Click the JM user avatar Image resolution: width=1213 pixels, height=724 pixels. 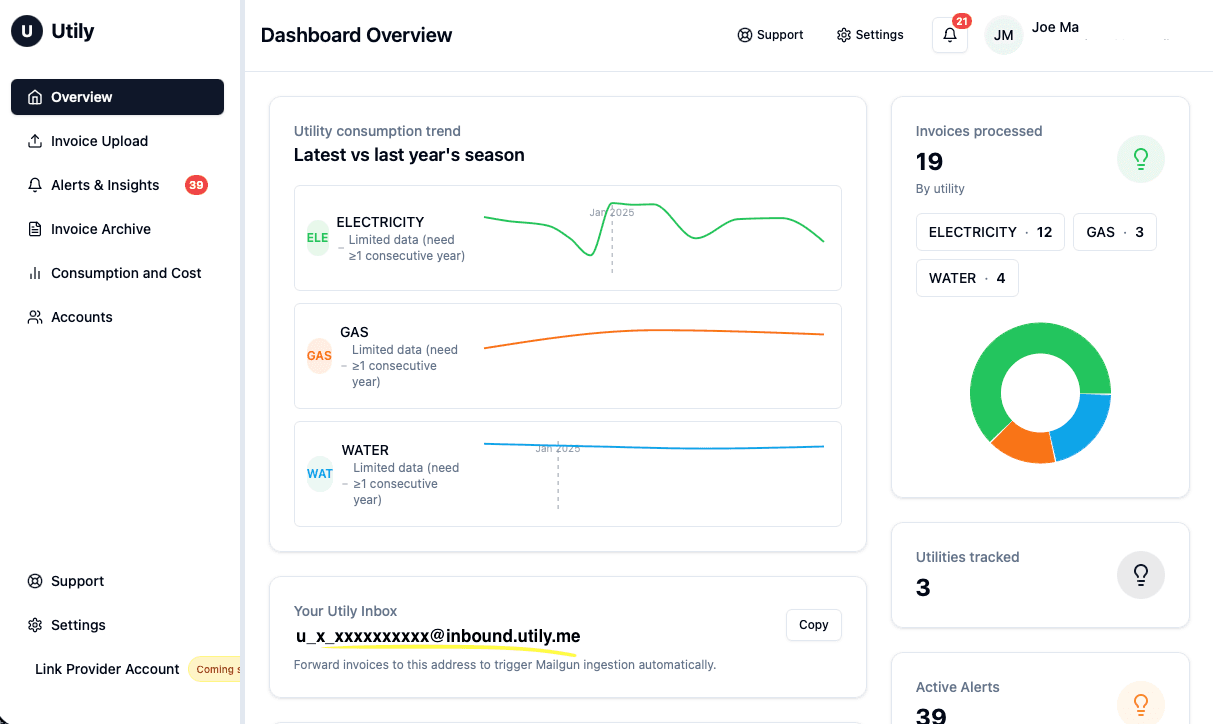pos(1003,35)
